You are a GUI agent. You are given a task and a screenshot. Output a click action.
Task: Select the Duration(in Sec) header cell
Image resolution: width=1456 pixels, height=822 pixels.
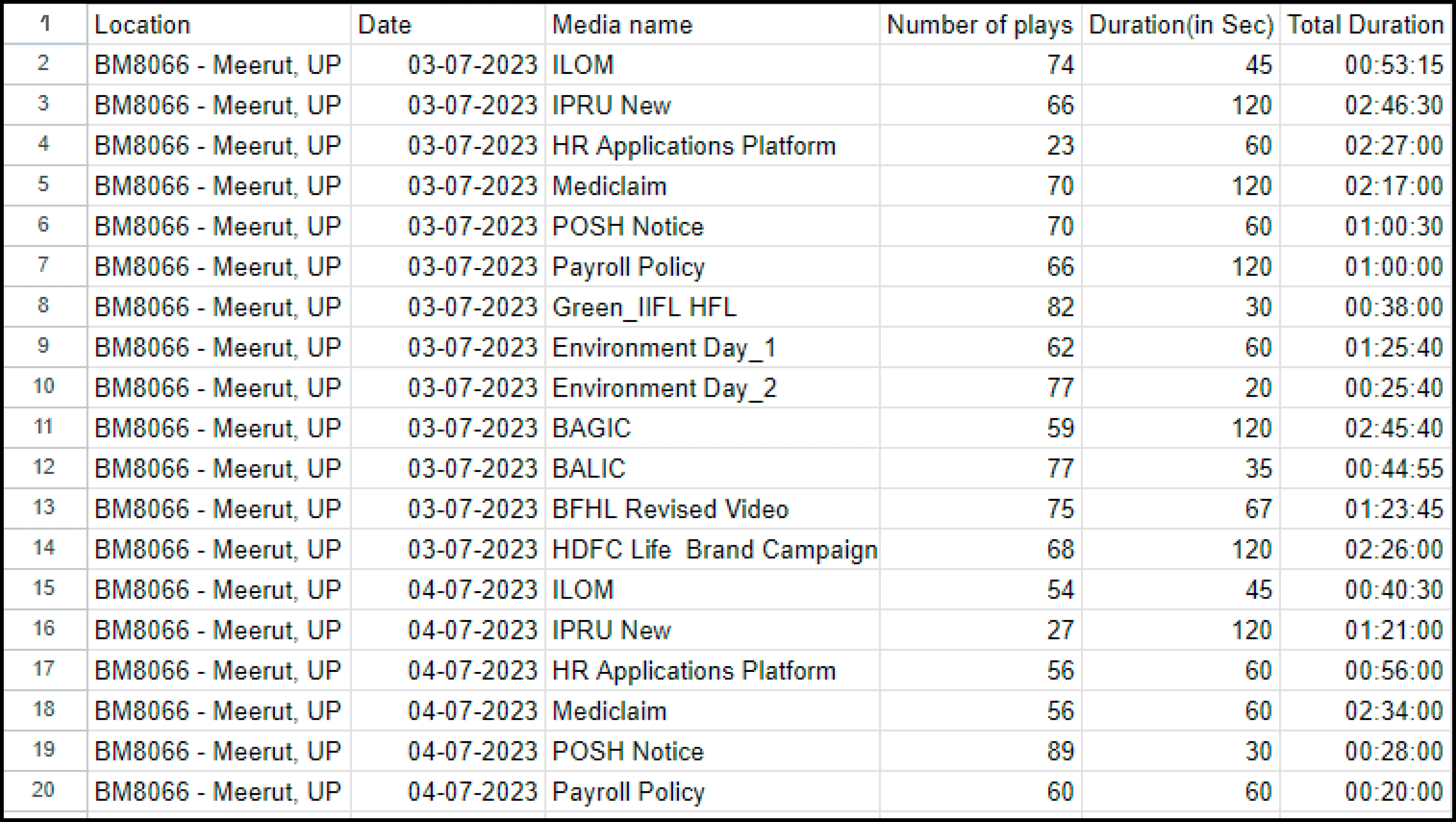(1181, 24)
